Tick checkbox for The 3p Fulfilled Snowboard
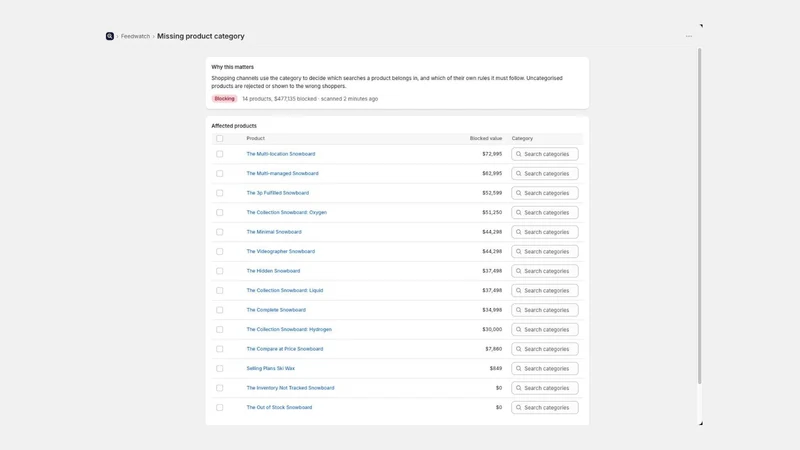The width and height of the screenshot is (800, 450). tap(219, 193)
